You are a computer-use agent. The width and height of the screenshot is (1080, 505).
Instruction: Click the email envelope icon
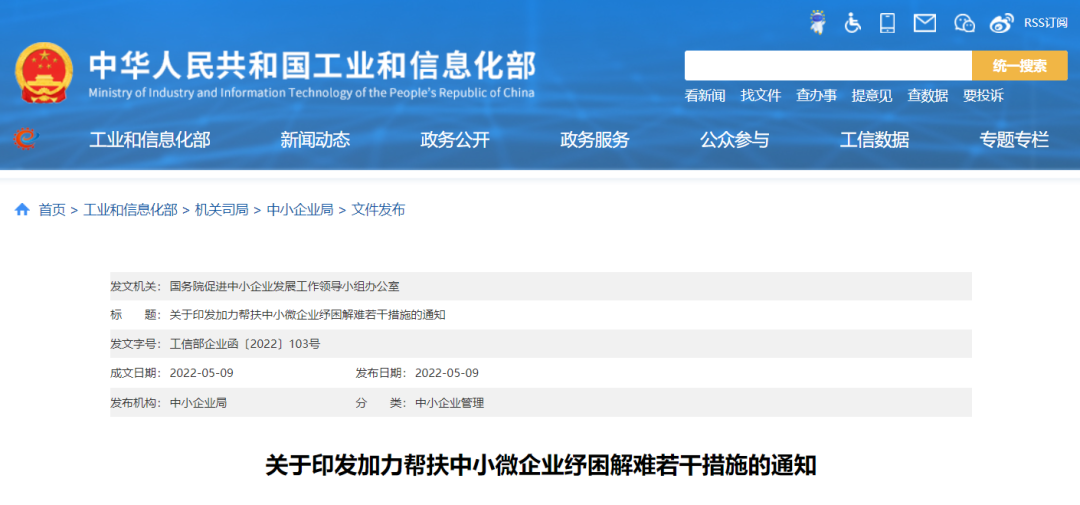tap(924, 23)
